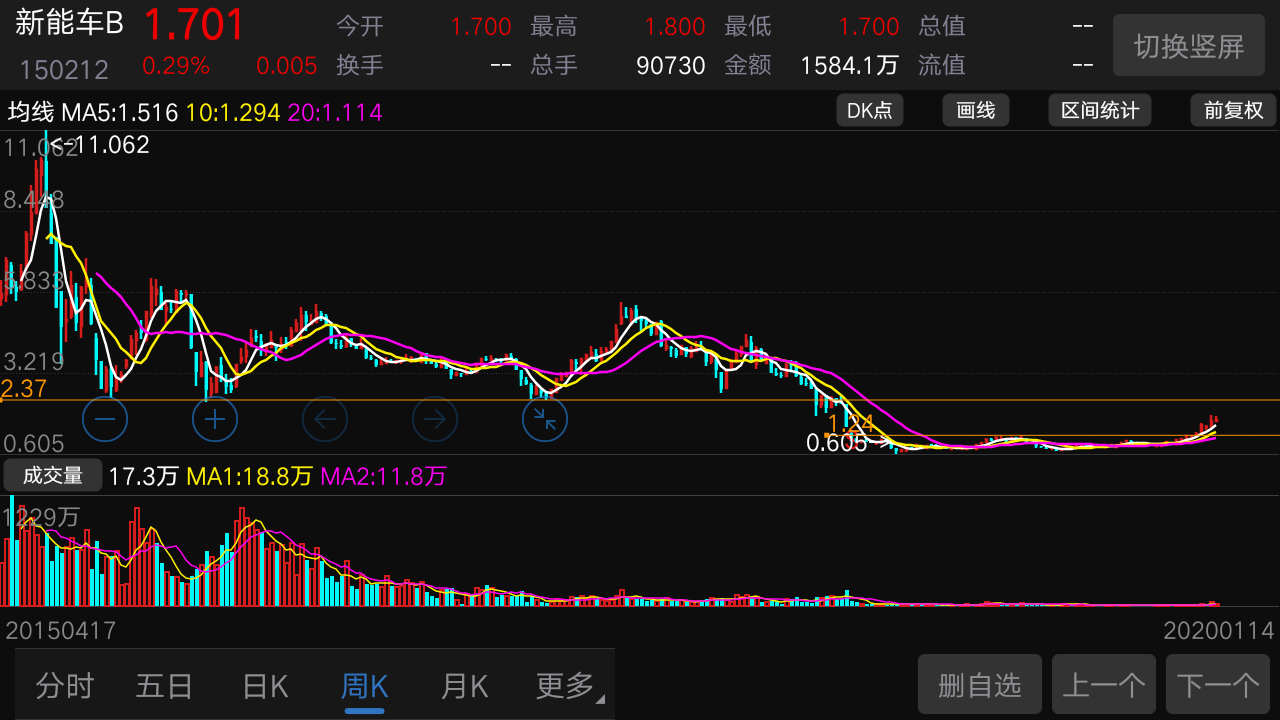Screen dimensions: 1280x720
Task: Tap the volume value 17.3万
Action: click(144, 477)
